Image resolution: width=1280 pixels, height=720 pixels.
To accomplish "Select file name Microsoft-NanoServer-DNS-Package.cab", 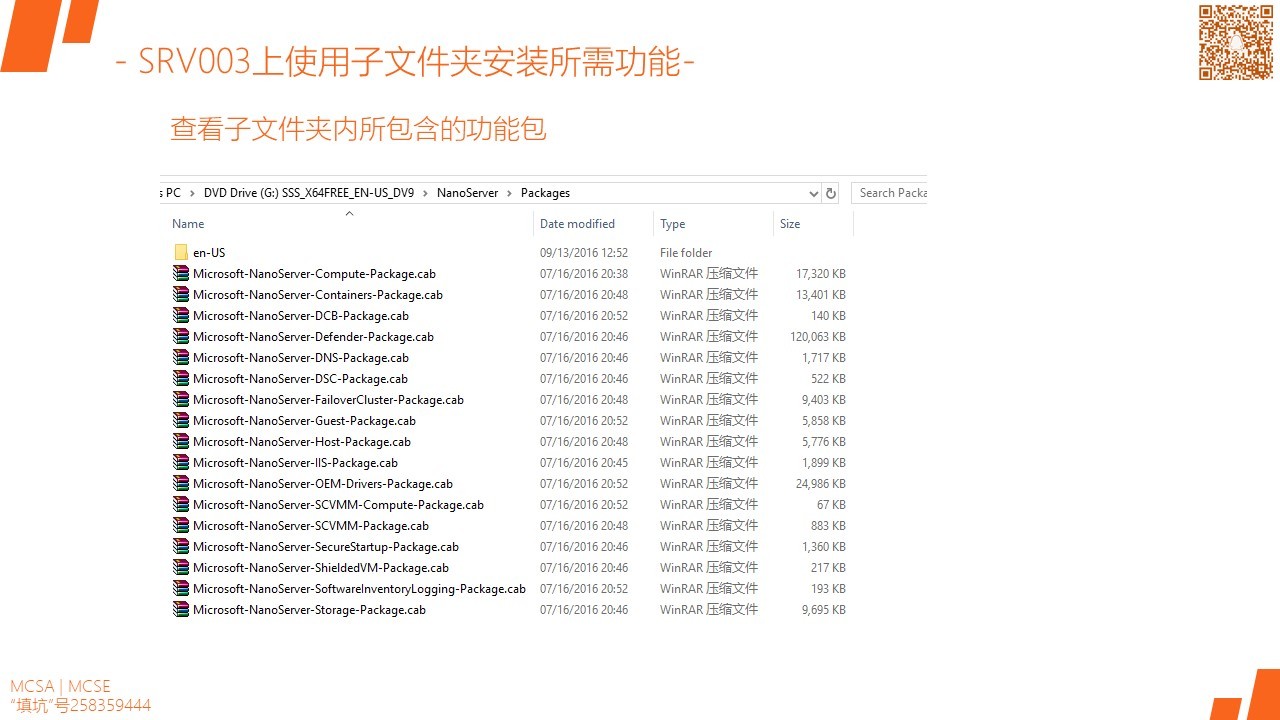I will (301, 358).
